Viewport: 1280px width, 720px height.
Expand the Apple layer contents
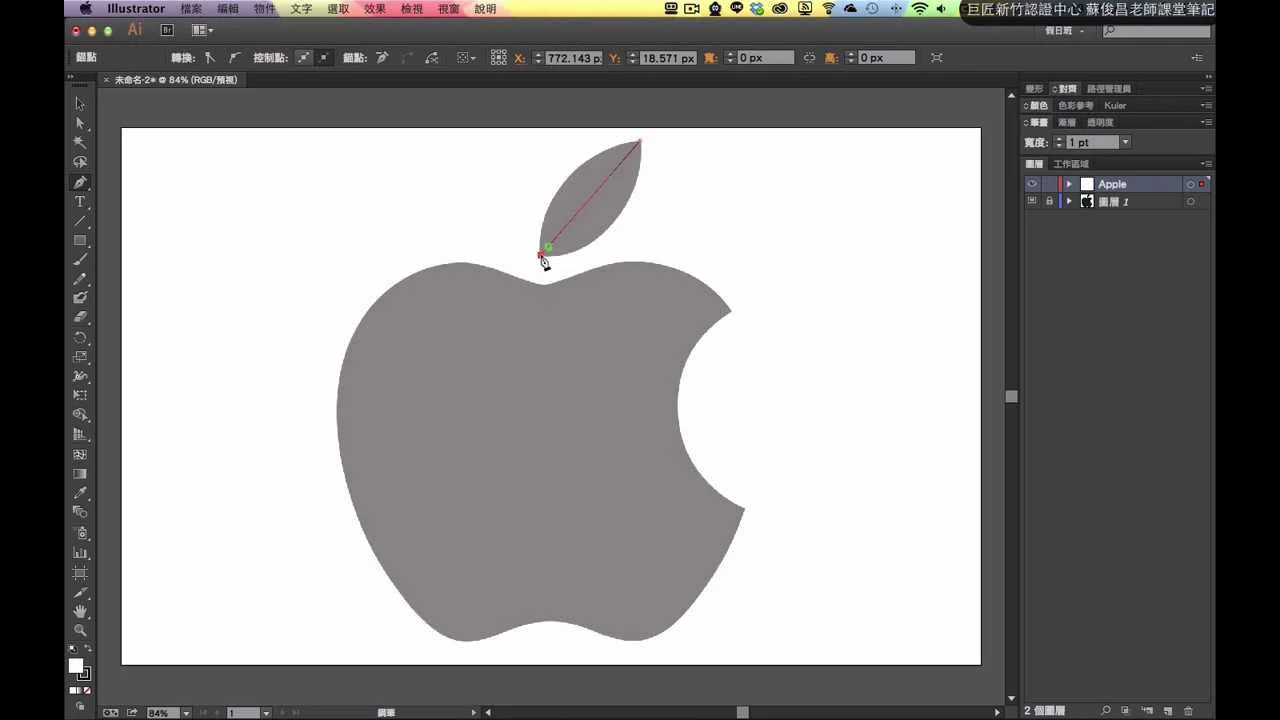click(1069, 184)
